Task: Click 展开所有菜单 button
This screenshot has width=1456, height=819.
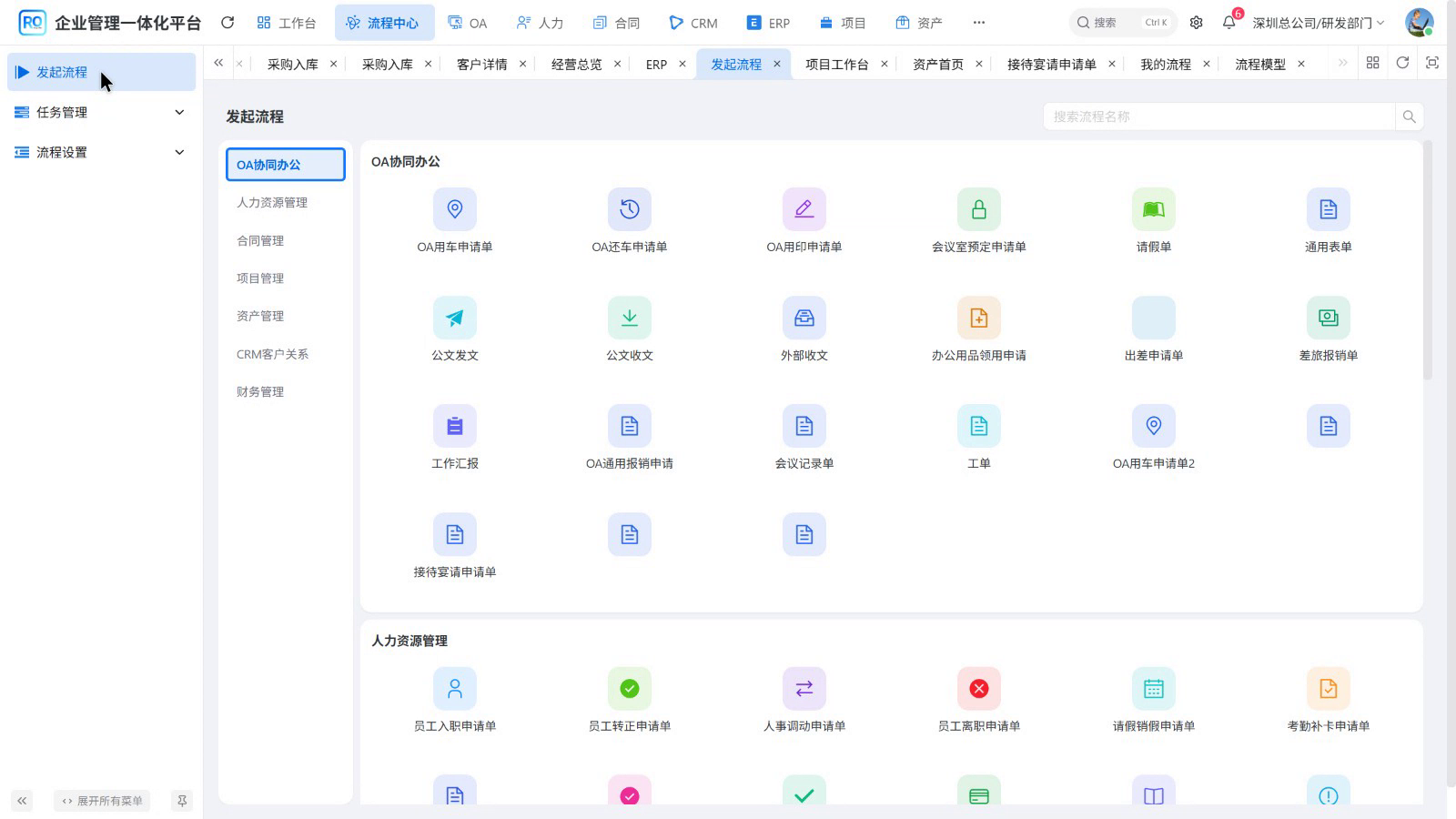Action: 102,801
